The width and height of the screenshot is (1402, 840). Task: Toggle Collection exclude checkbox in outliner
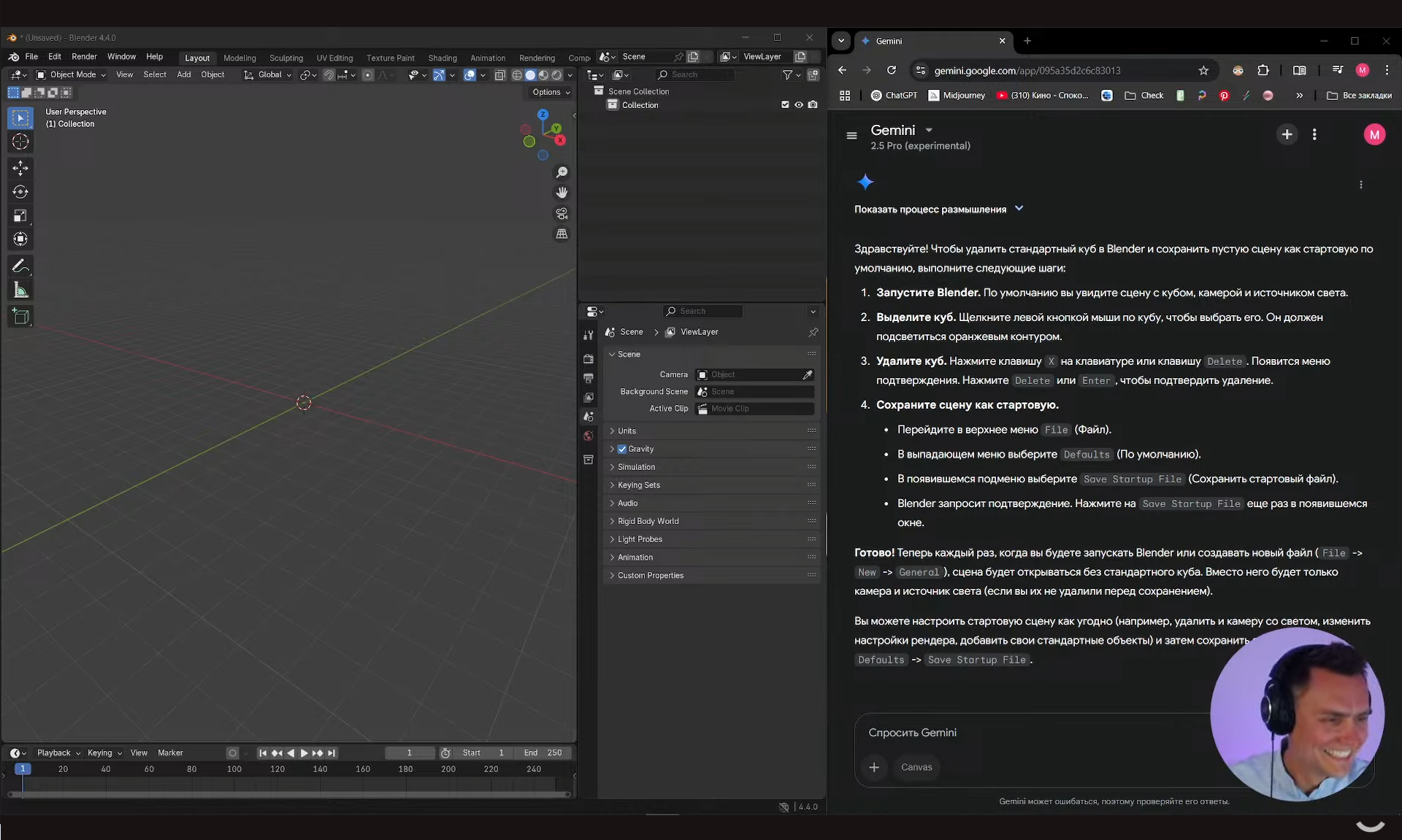(785, 105)
